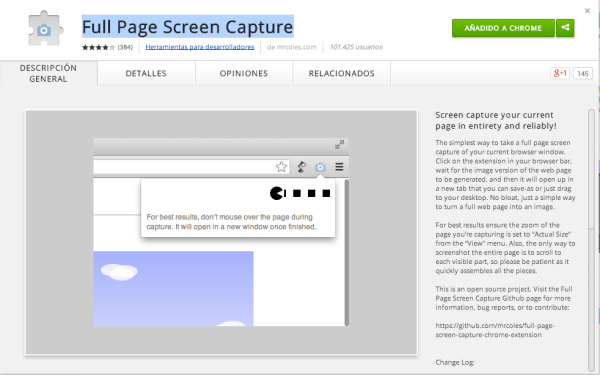Click the bookmark star in screenshot
The image size is (600, 375).
click(x=281, y=167)
